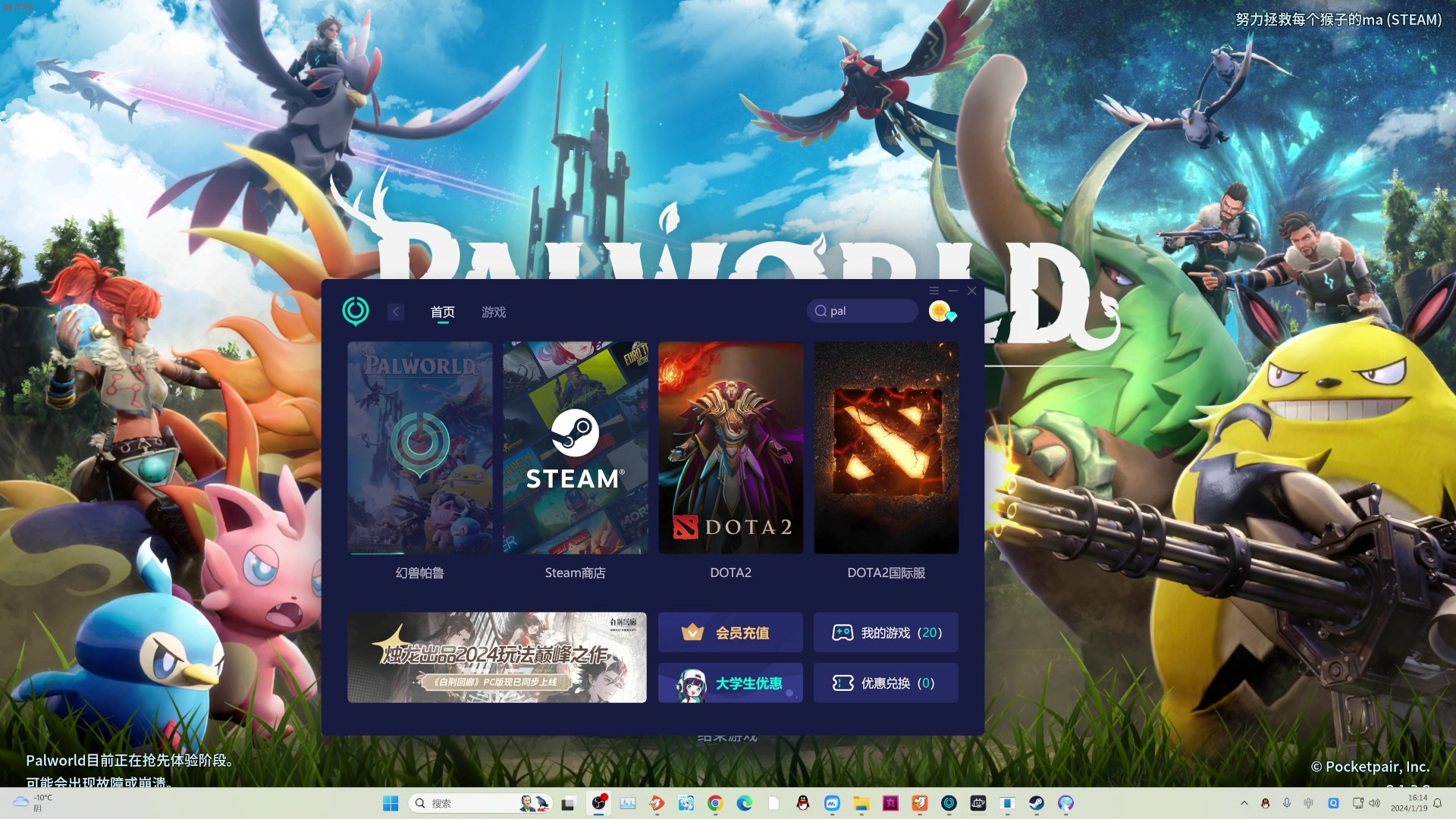Click the ticket icon on 优惠兑换
Image resolution: width=1456 pixels, height=819 pixels.
click(x=843, y=683)
